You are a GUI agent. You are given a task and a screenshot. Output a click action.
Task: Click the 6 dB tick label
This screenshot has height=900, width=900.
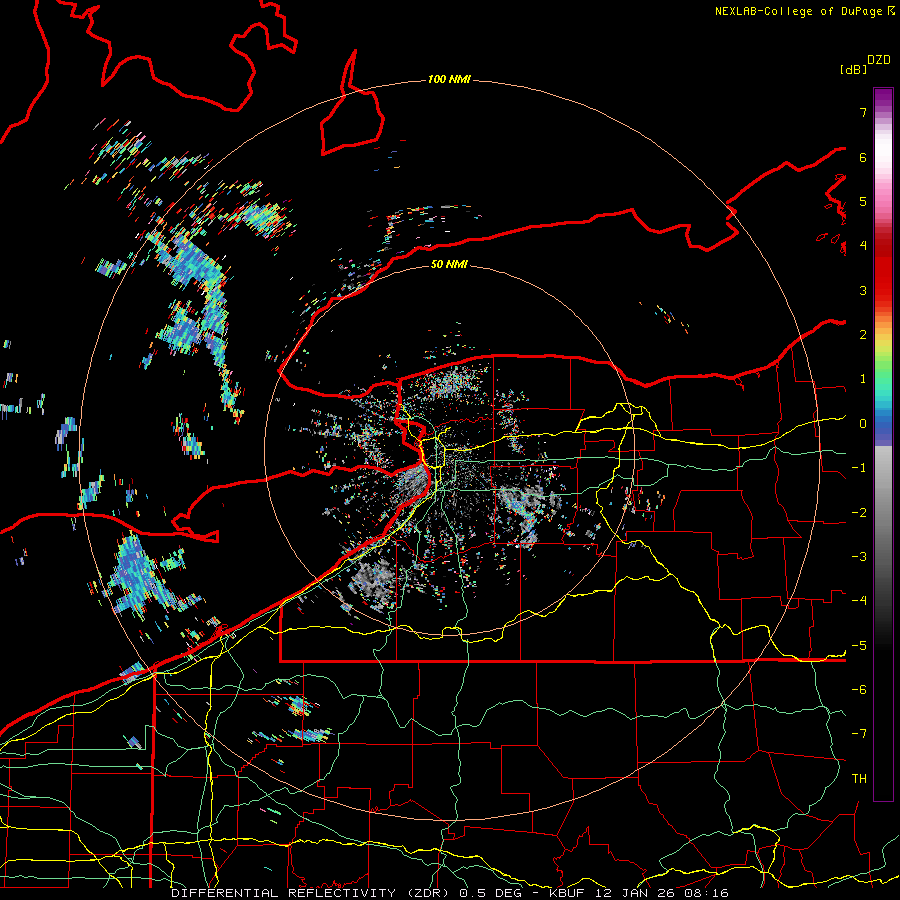[863, 157]
